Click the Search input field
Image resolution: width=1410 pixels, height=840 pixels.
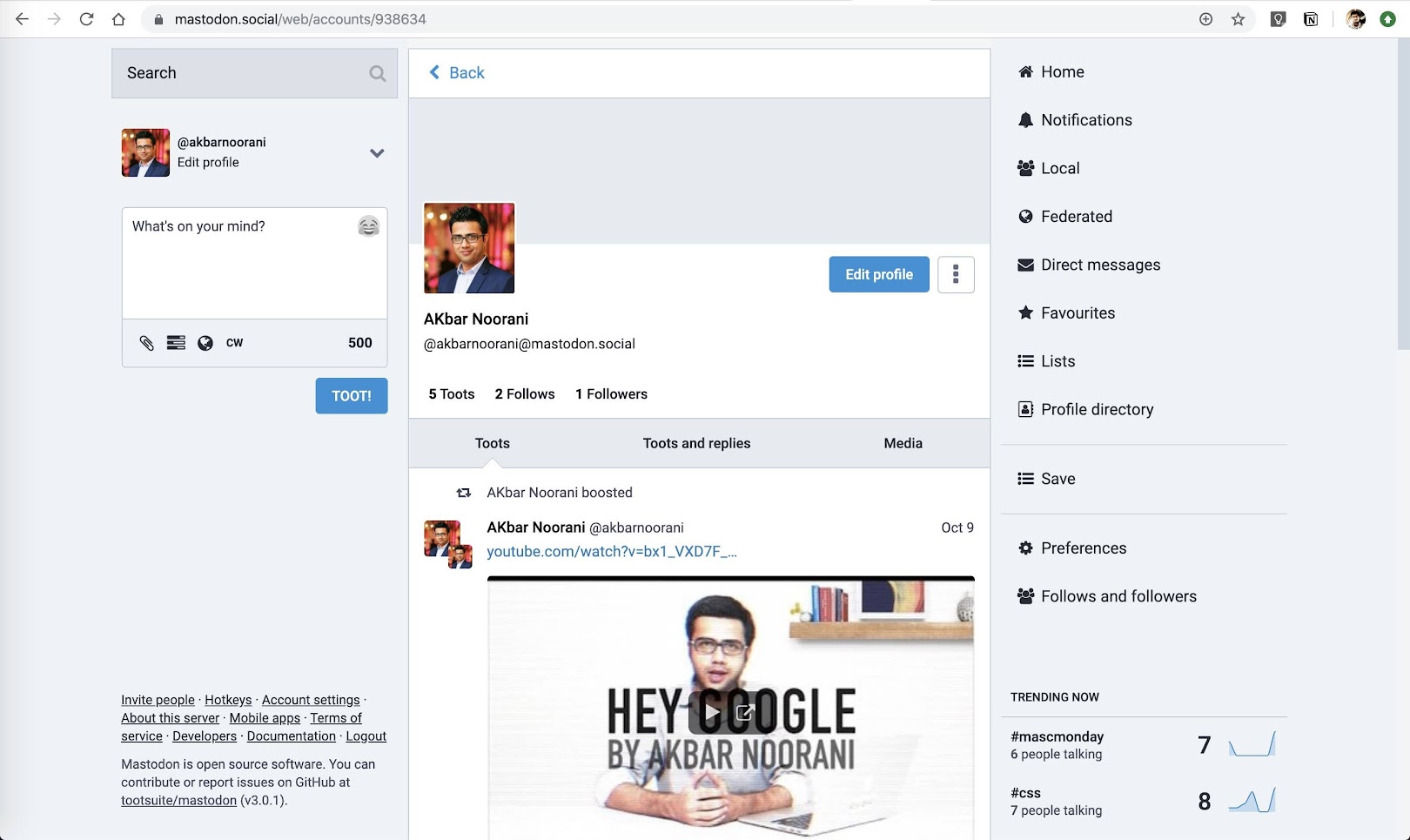click(x=255, y=74)
